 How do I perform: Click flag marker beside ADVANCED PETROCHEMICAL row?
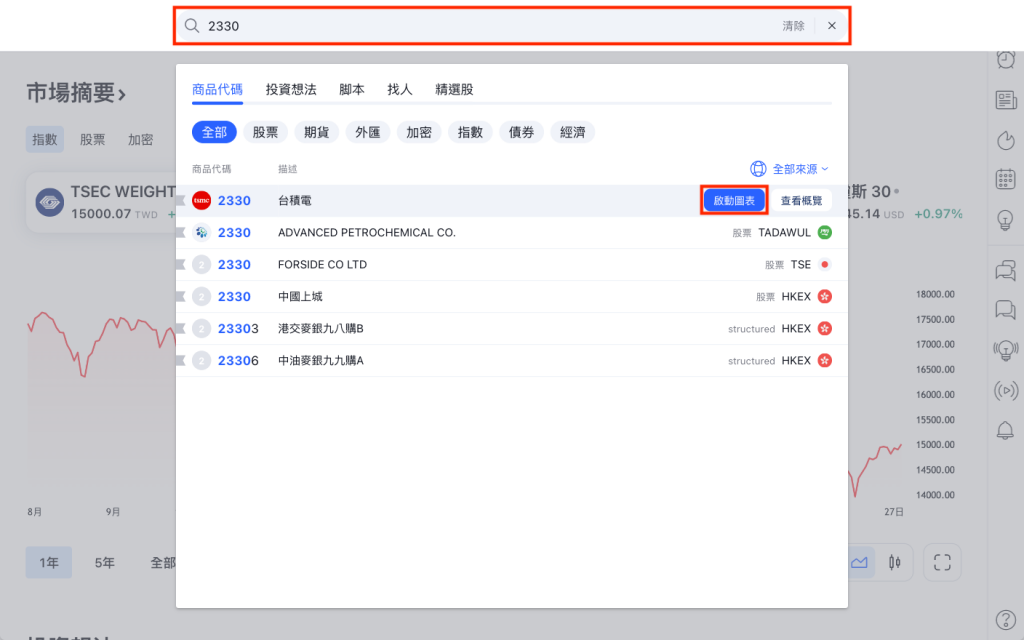(181, 232)
